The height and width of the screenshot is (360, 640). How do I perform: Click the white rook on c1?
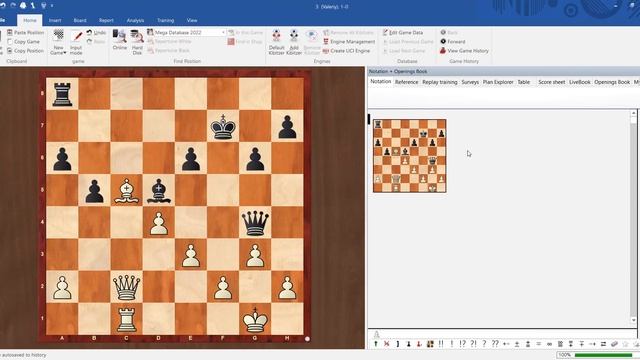tap(127, 319)
